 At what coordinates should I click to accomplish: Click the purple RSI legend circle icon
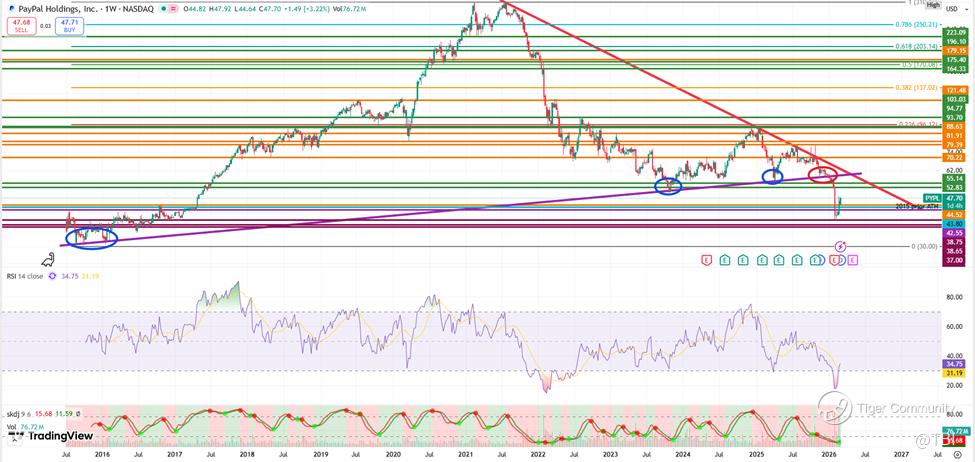[51, 276]
